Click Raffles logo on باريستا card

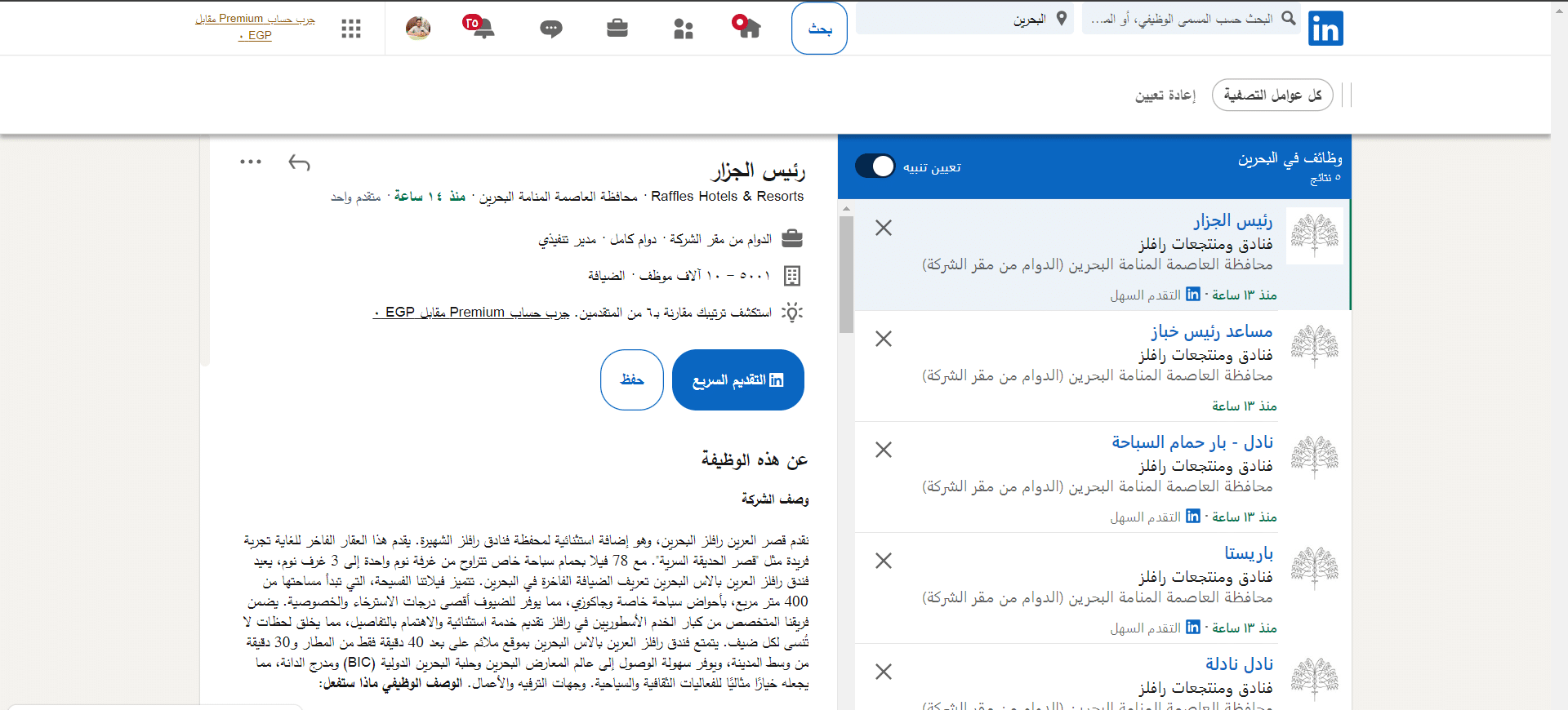(x=1315, y=569)
